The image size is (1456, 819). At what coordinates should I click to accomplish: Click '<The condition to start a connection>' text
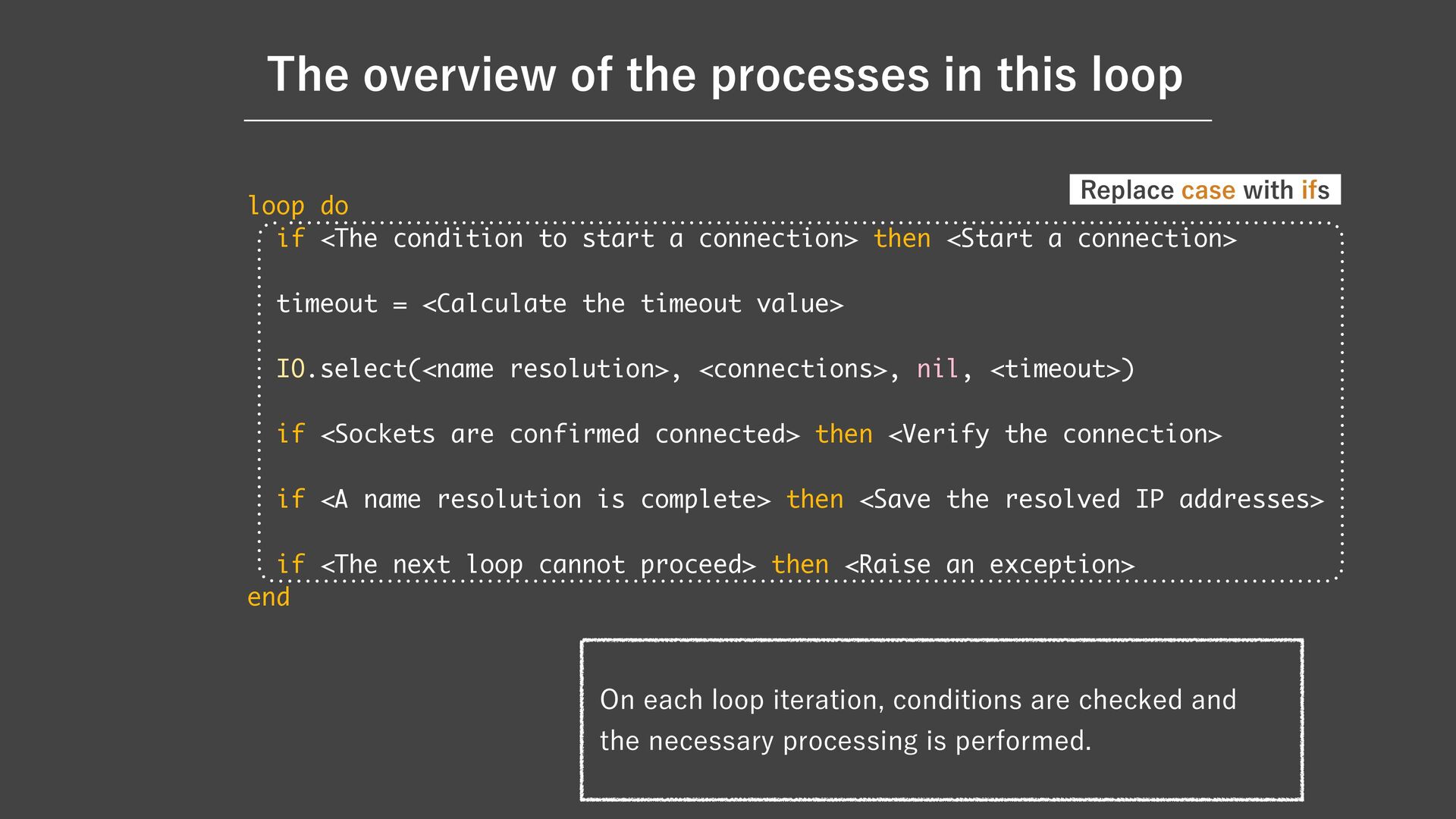pos(589,239)
